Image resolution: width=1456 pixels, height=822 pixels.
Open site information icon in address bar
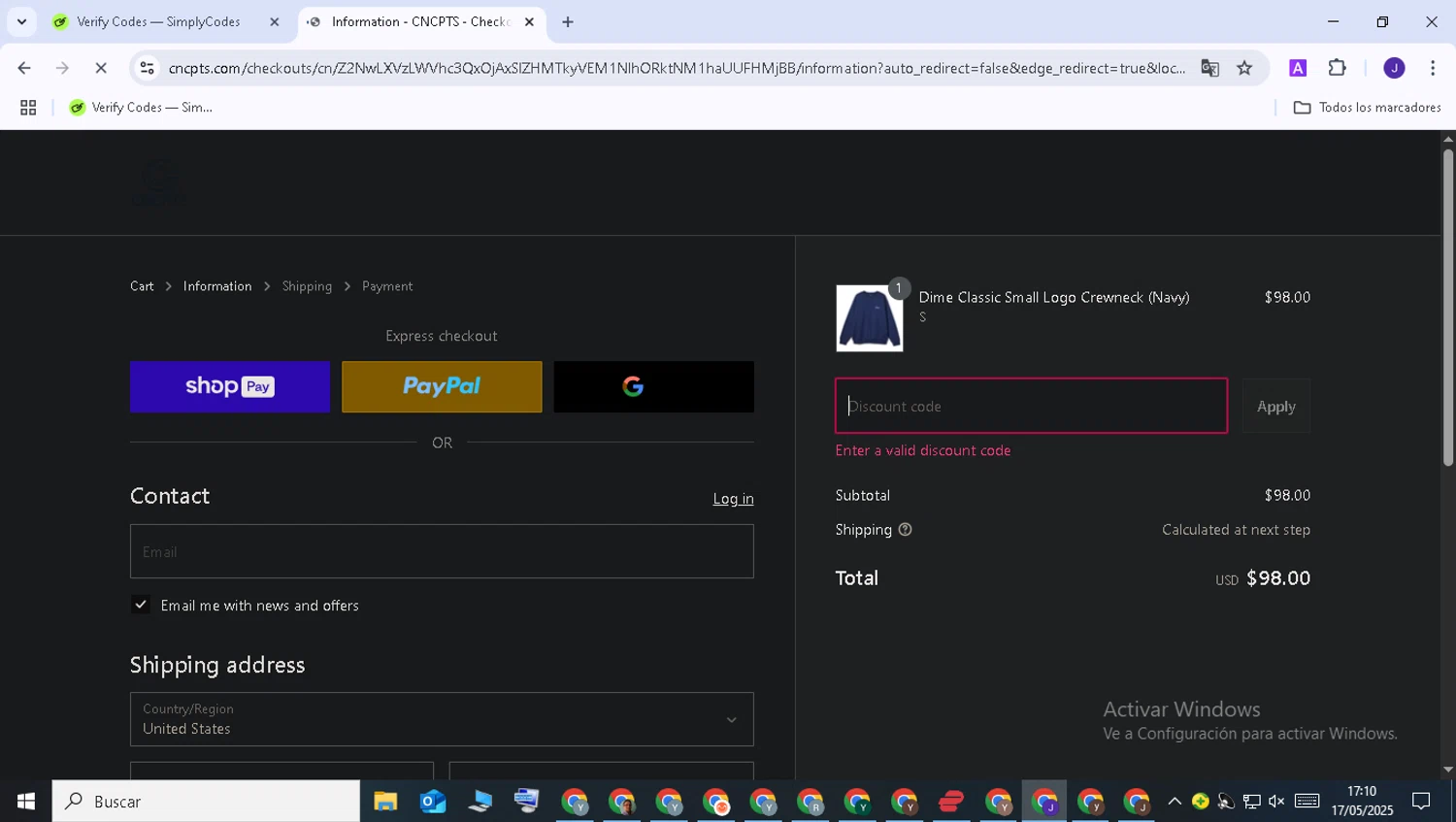point(147,68)
